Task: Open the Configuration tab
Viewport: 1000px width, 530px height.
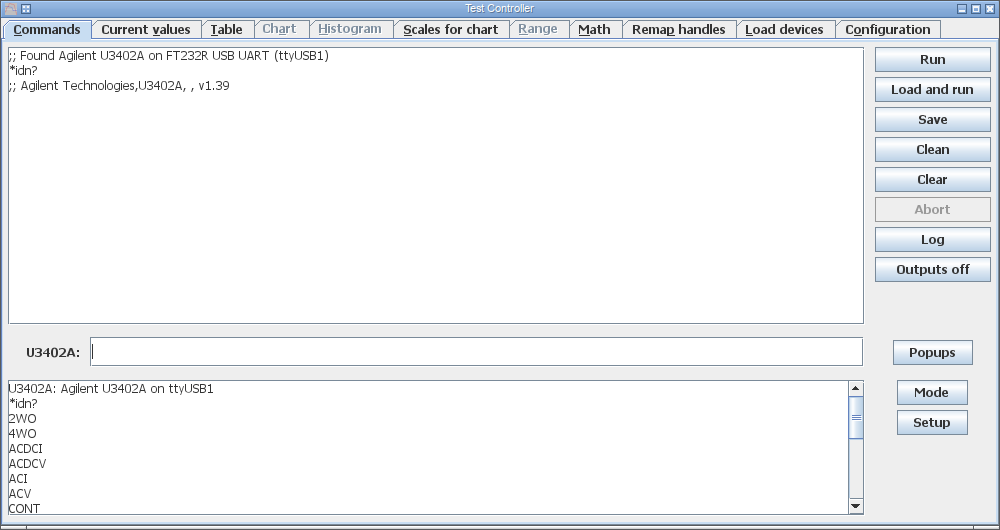Action: tap(887, 29)
